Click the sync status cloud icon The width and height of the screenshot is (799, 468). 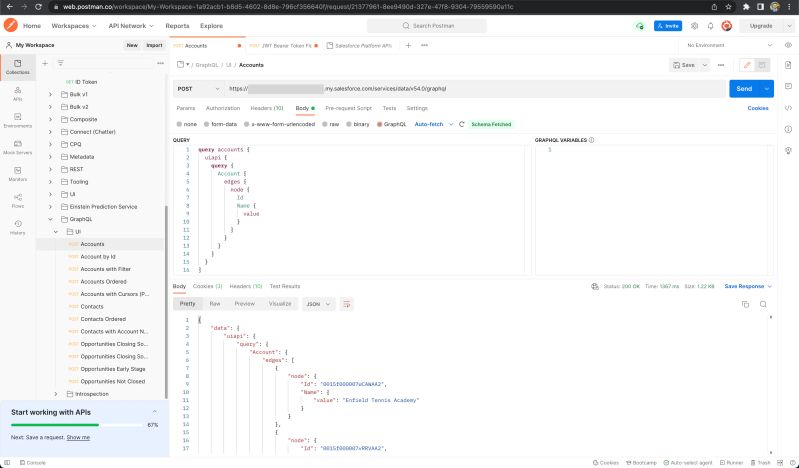pyautogui.click(x=640, y=26)
